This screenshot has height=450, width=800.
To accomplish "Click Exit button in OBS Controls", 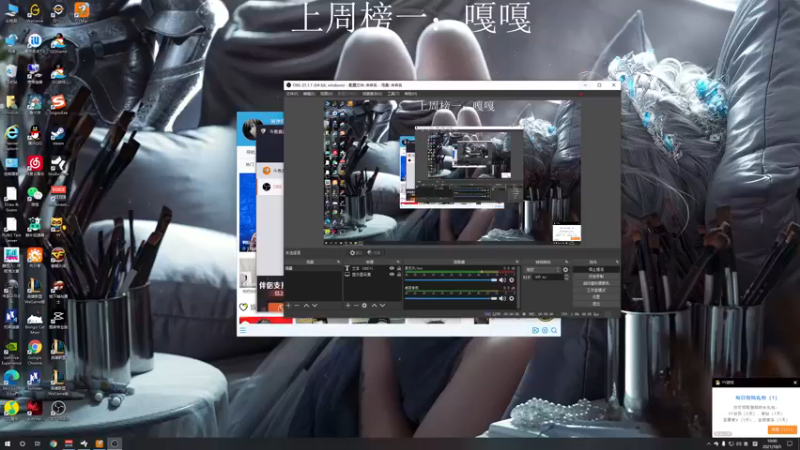I will [596, 304].
